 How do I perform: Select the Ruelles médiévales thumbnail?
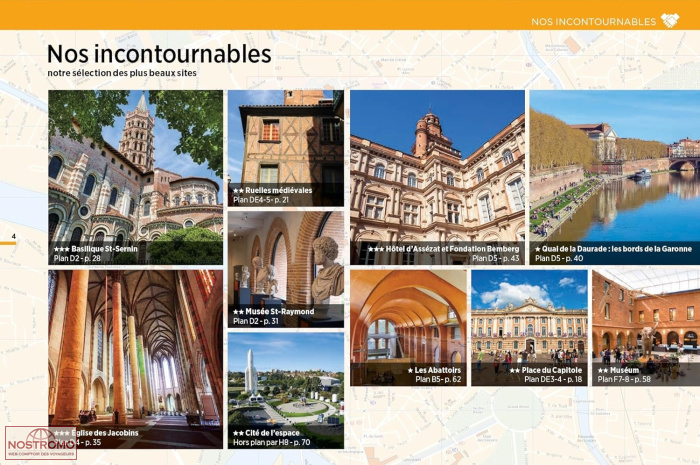coord(286,148)
